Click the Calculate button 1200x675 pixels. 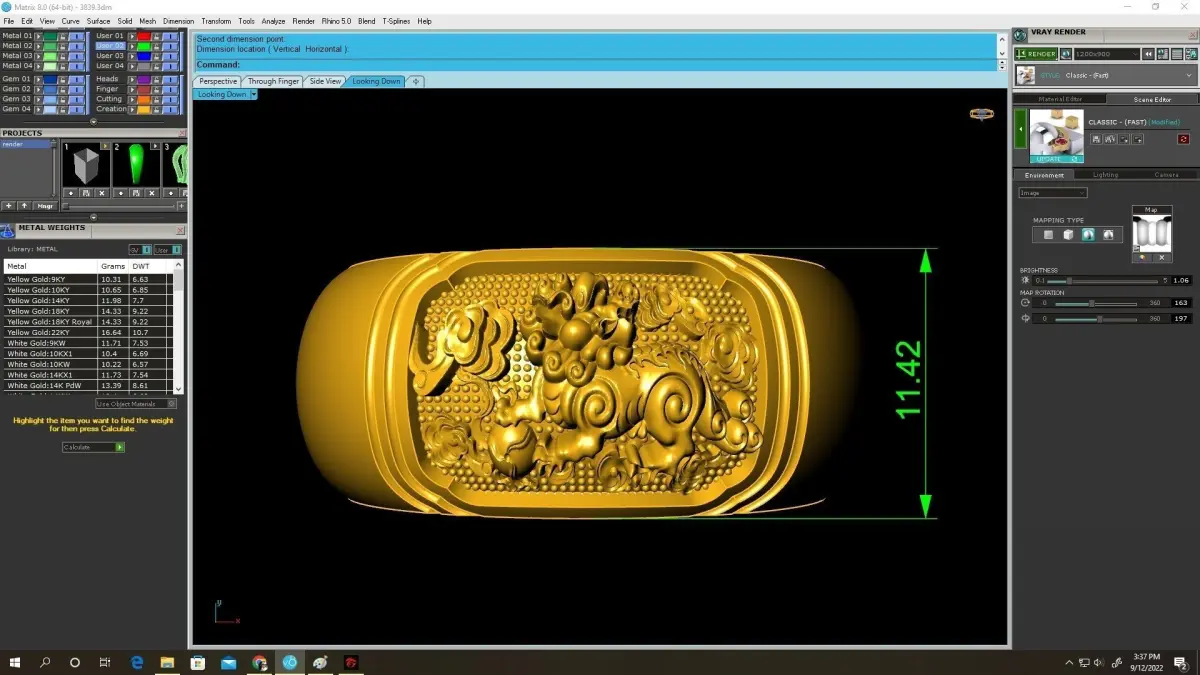click(x=93, y=447)
